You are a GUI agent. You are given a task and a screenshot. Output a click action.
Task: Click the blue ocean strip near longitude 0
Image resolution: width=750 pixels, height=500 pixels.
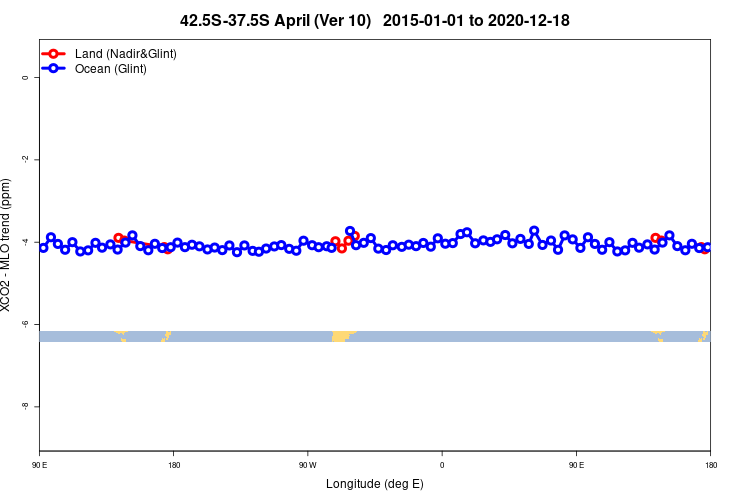[442, 336]
